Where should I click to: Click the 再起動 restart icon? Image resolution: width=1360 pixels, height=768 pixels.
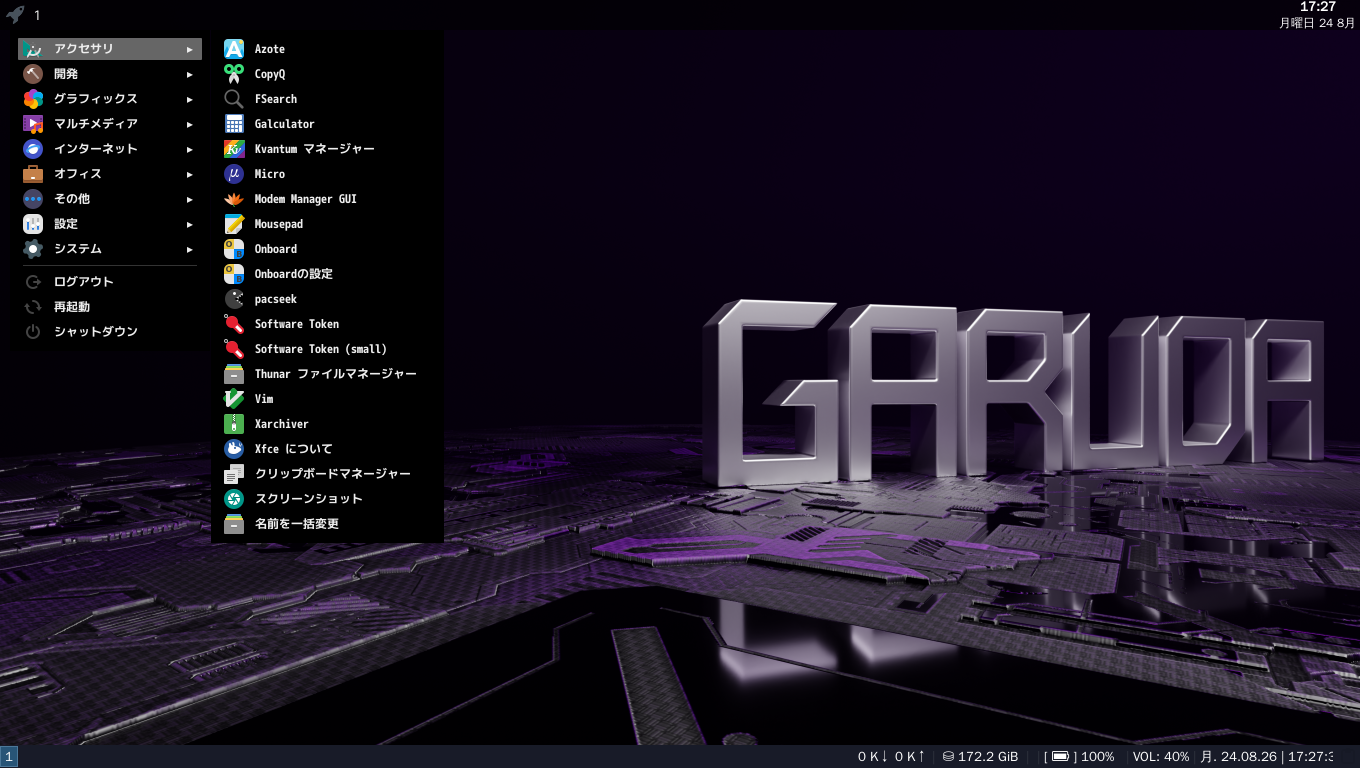(x=33, y=307)
